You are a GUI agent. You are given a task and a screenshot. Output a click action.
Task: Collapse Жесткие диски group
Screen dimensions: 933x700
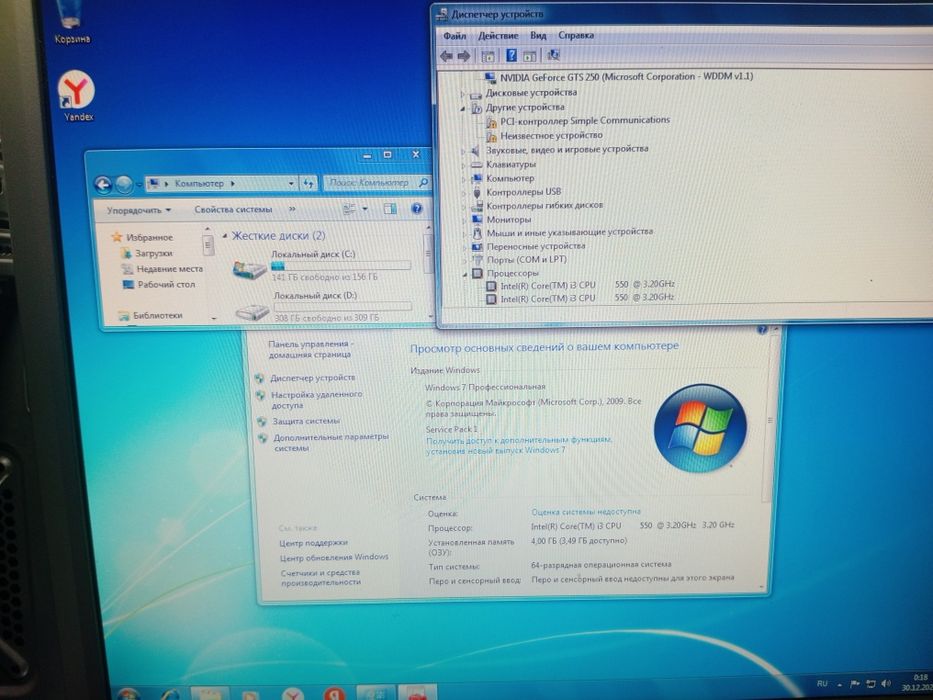pyautogui.click(x=225, y=236)
